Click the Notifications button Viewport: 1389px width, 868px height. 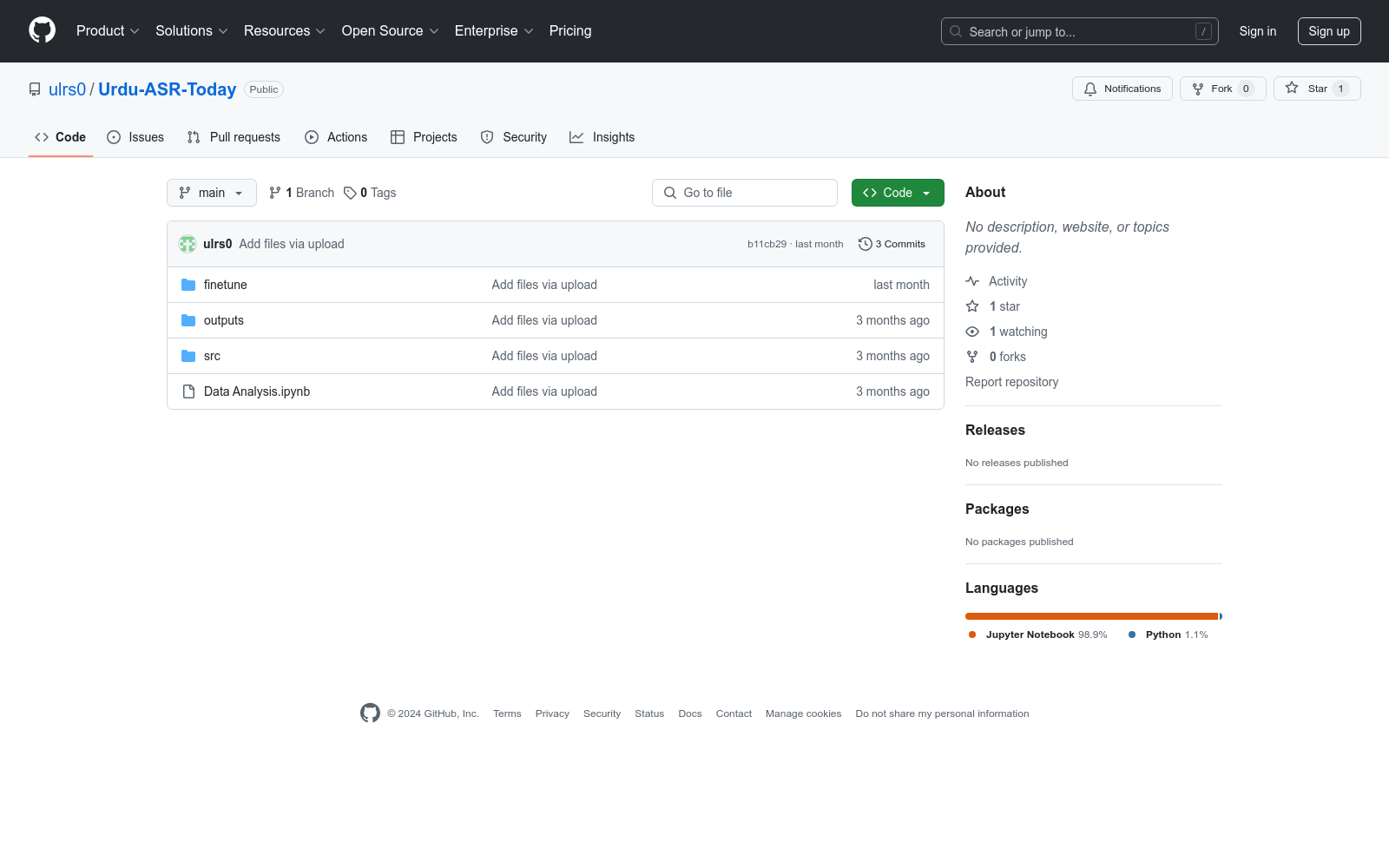click(x=1122, y=89)
